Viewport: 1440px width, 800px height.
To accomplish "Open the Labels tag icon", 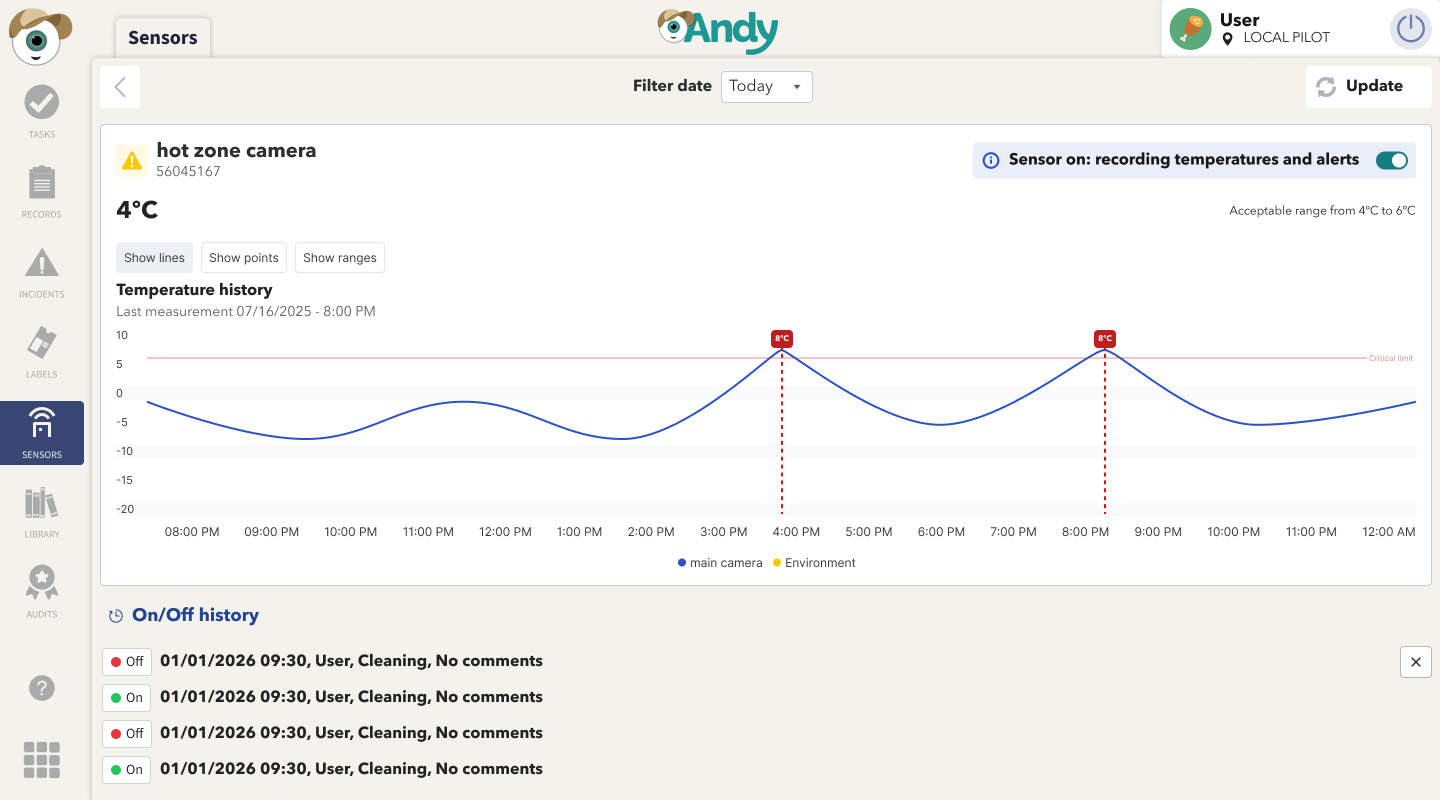I will 42,343.
